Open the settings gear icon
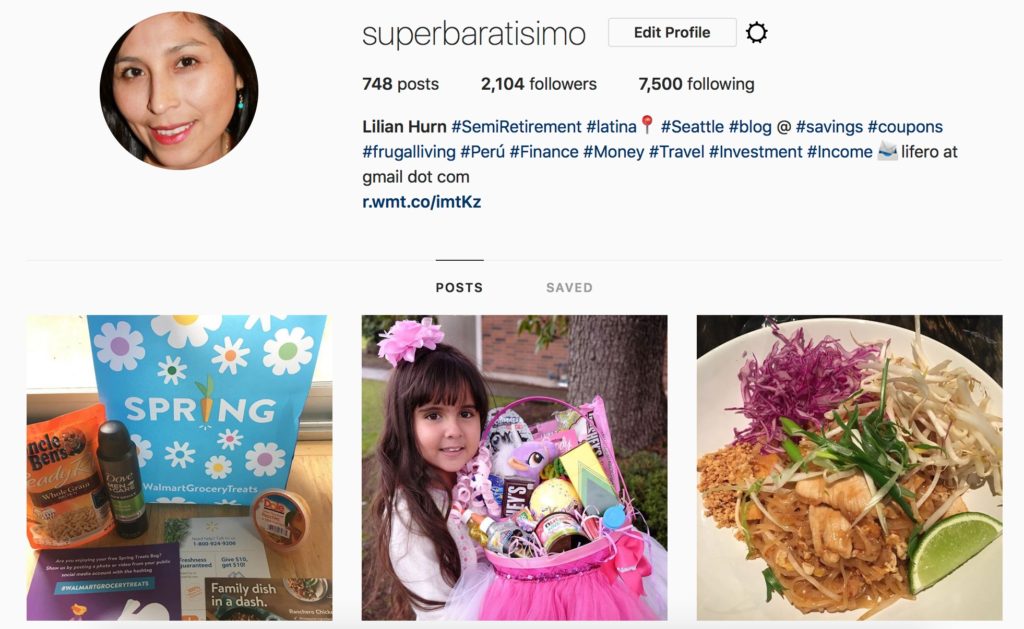The image size is (1024, 629). [756, 33]
